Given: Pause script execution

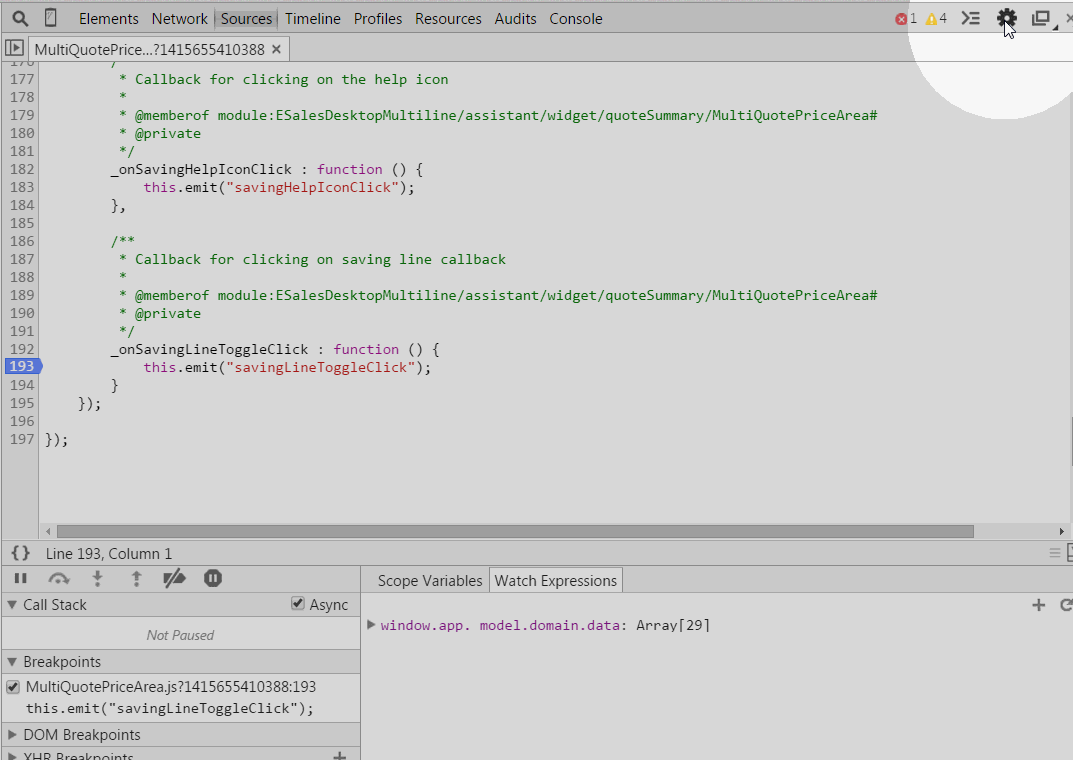Looking at the screenshot, I should coord(21,579).
